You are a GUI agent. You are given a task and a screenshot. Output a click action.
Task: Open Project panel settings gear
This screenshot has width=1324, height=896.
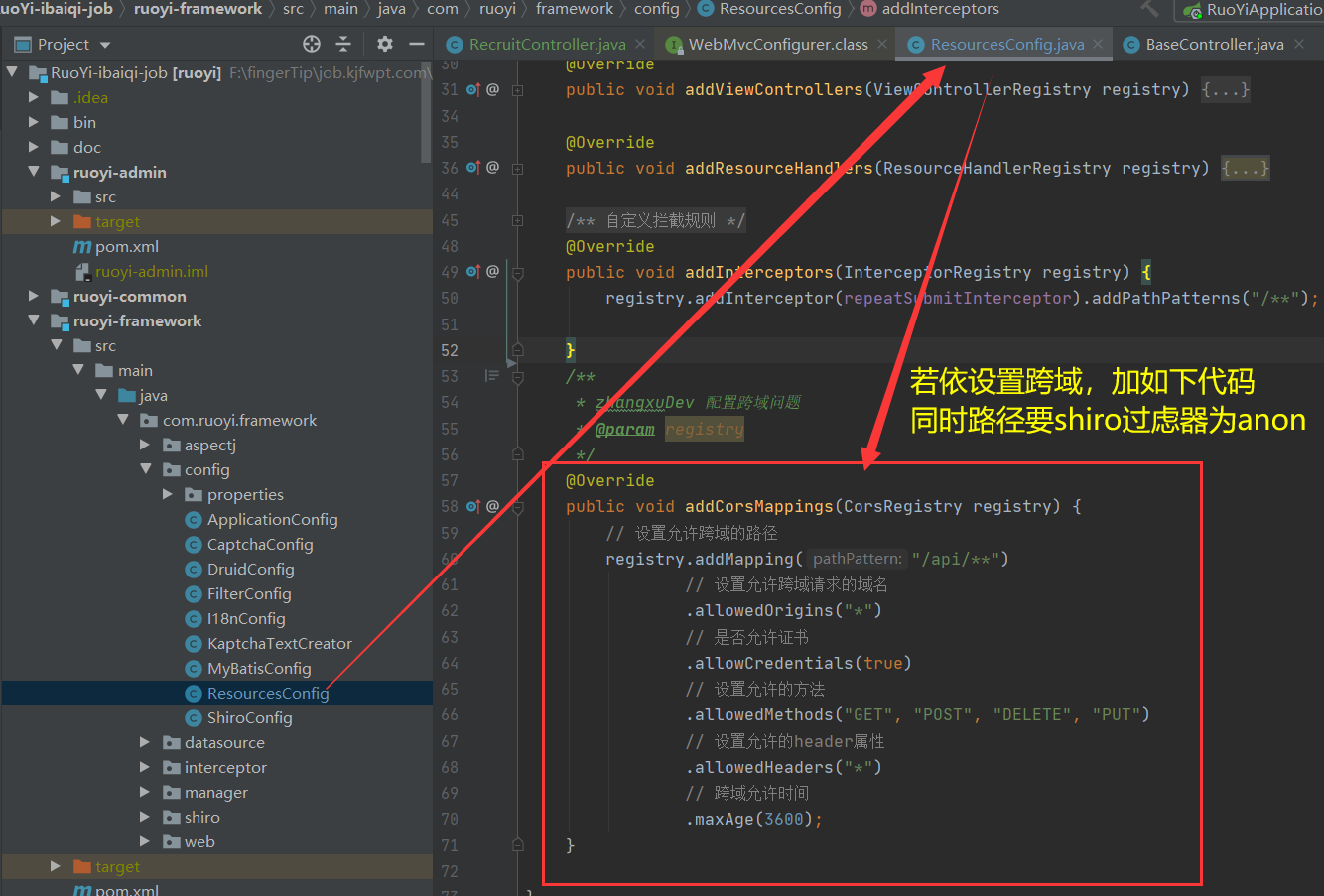[x=385, y=44]
